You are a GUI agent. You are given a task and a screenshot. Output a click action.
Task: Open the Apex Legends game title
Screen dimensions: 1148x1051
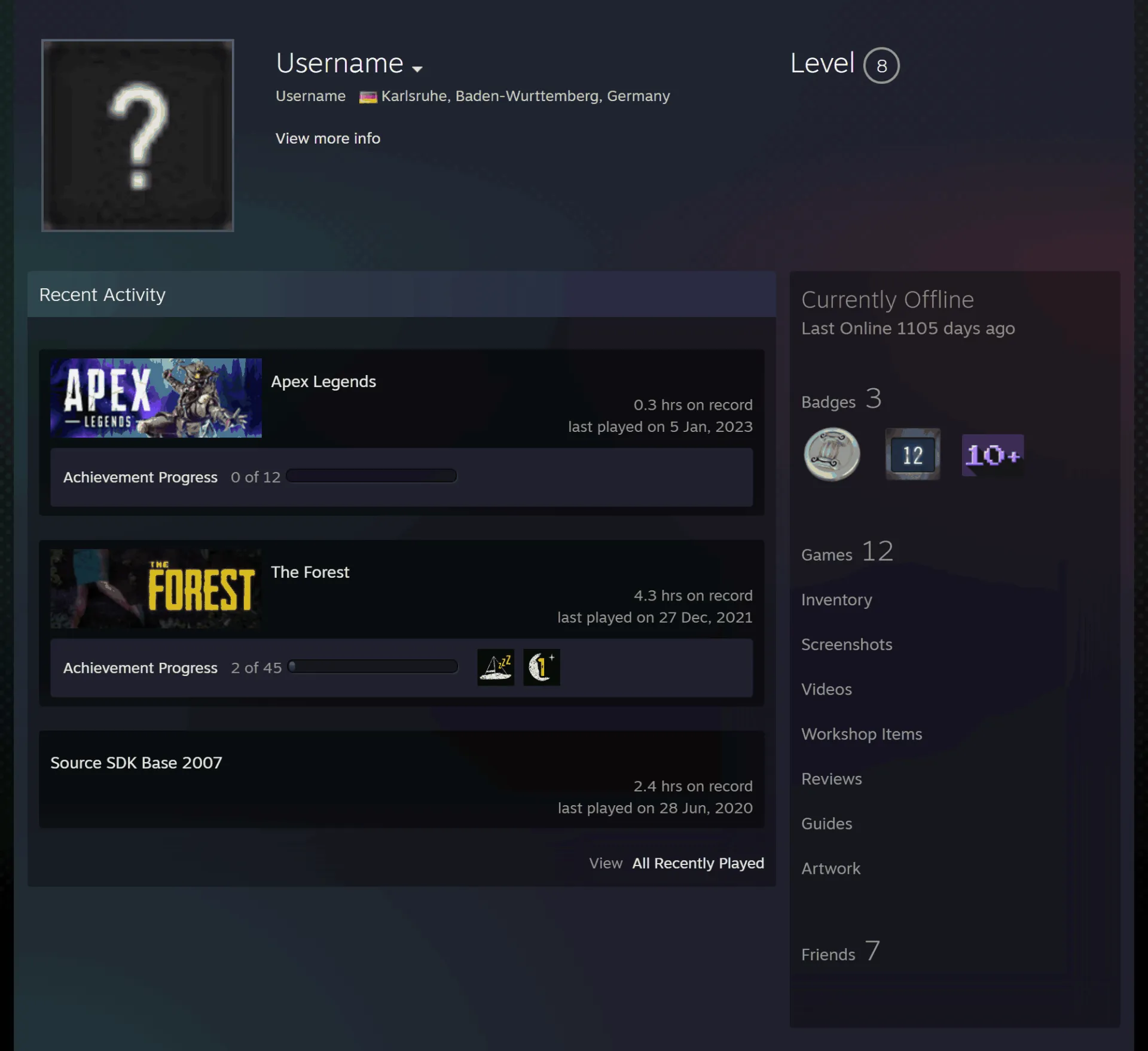click(x=323, y=382)
